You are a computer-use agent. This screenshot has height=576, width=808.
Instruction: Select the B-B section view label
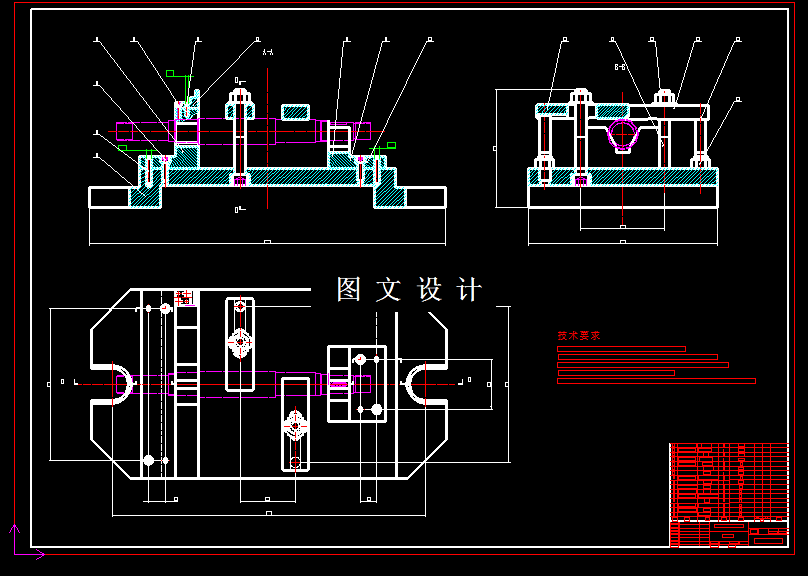[620, 67]
